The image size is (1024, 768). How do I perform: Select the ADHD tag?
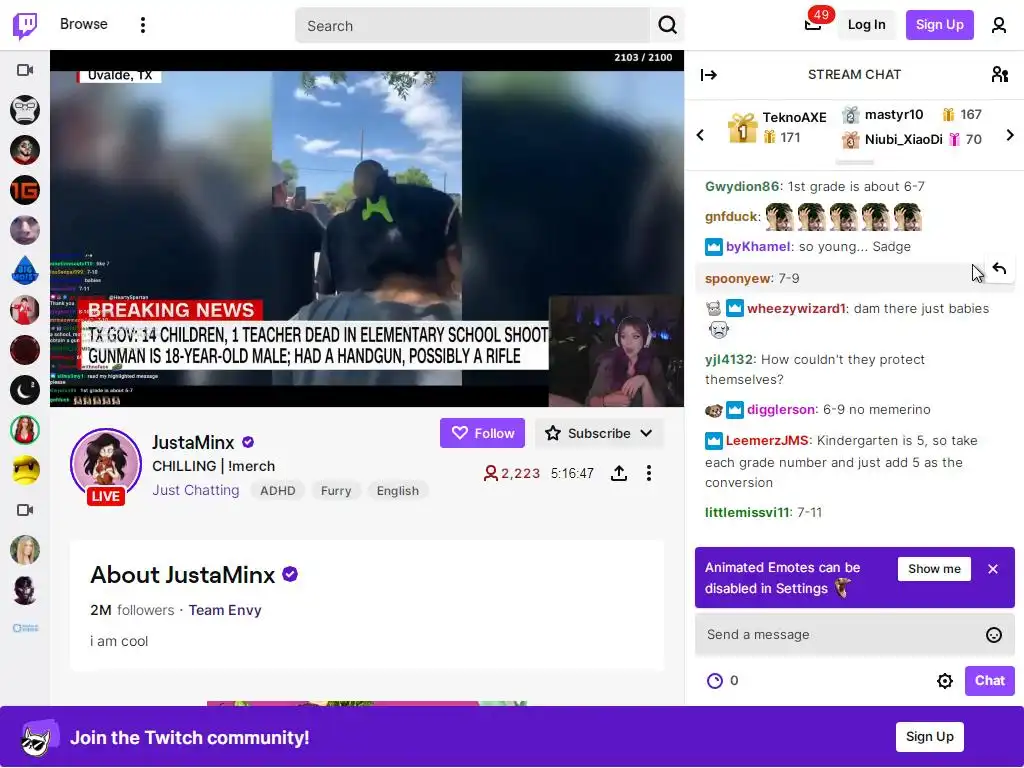pyautogui.click(x=278, y=490)
